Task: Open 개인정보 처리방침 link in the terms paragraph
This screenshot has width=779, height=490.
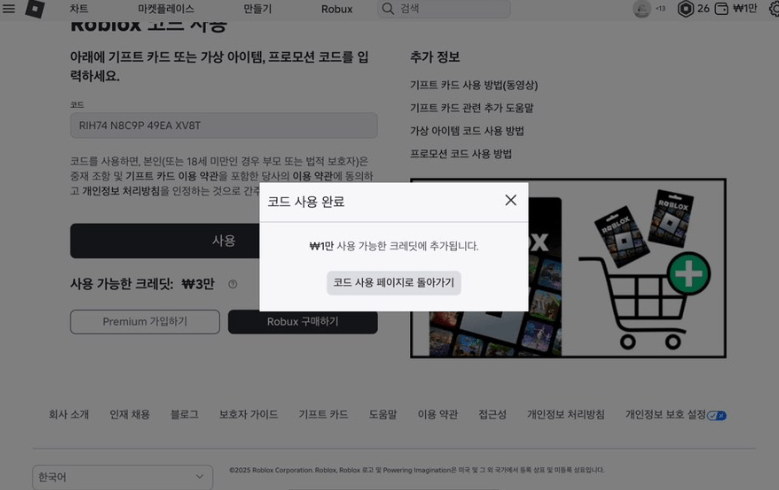Action: [121, 191]
